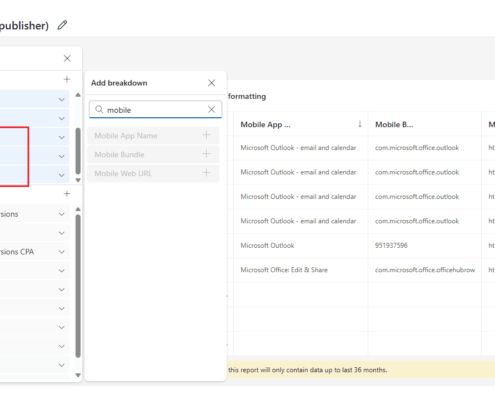Viewport: 495px width, 400px height.
Task: Clear the 'mobile' search text
Action: click(211, 109)
